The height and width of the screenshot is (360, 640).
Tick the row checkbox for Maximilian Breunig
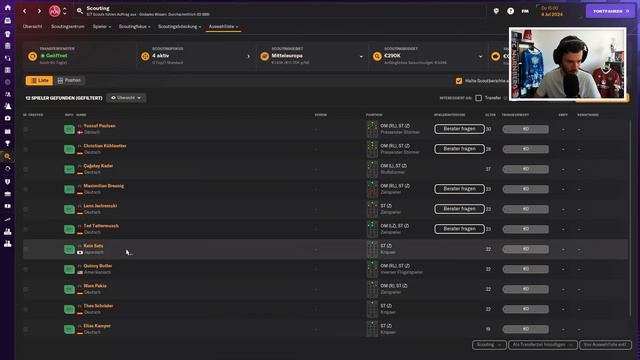26,189
